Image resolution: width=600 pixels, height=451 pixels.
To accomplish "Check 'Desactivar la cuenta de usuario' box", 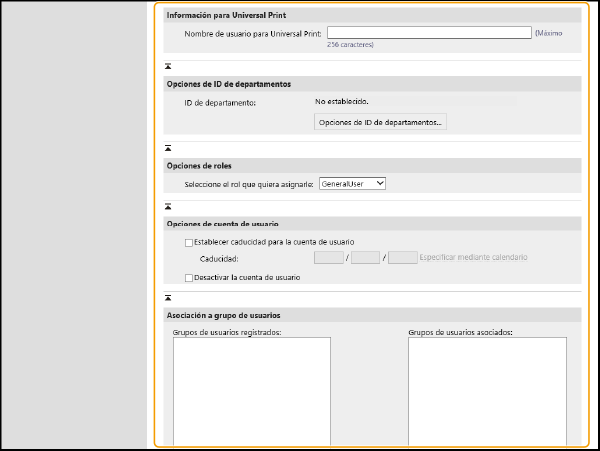I will click(188, 277).
